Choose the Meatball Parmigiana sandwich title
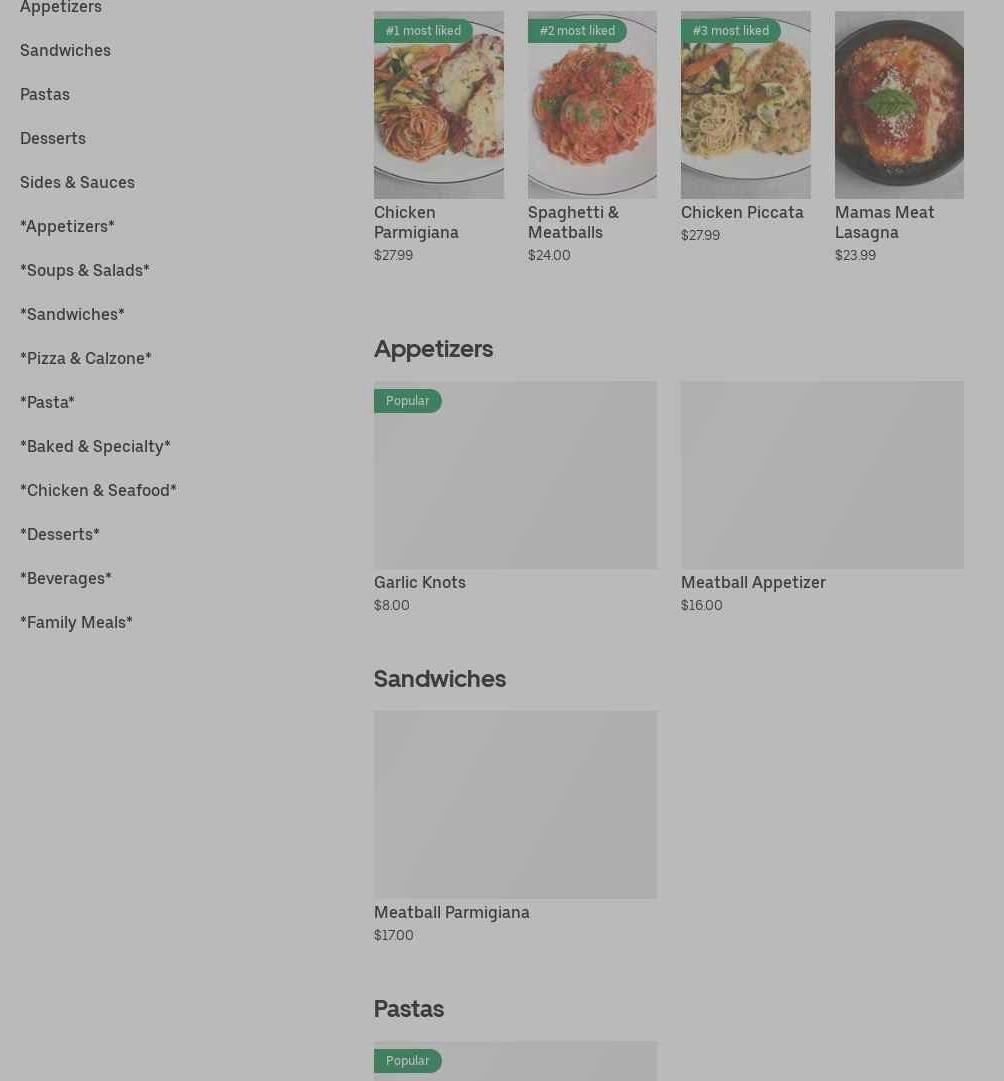This screenshot has height=1081, width=1004. coord(452,913)
